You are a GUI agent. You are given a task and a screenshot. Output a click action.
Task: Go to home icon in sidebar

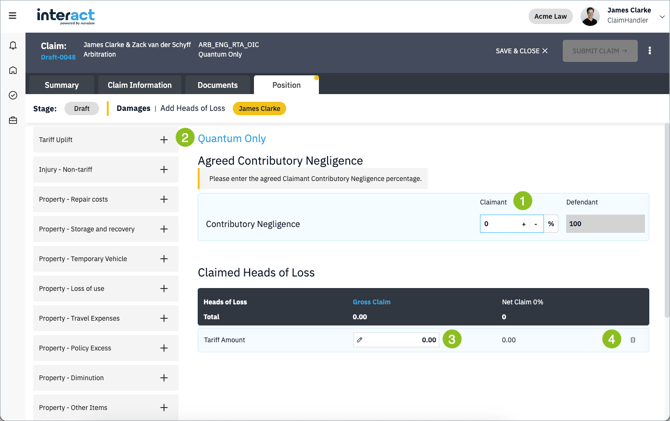[13, 70]
